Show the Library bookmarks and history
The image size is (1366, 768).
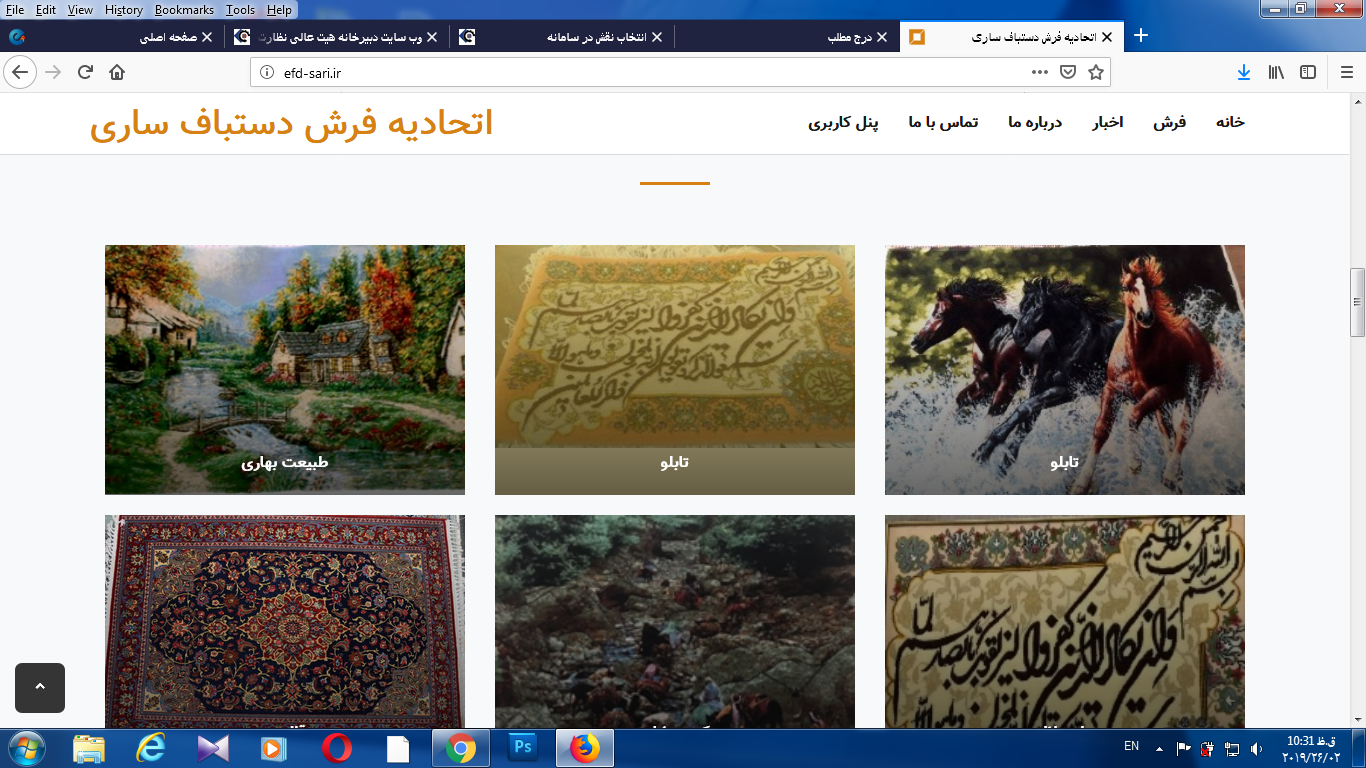(1276, 72)
